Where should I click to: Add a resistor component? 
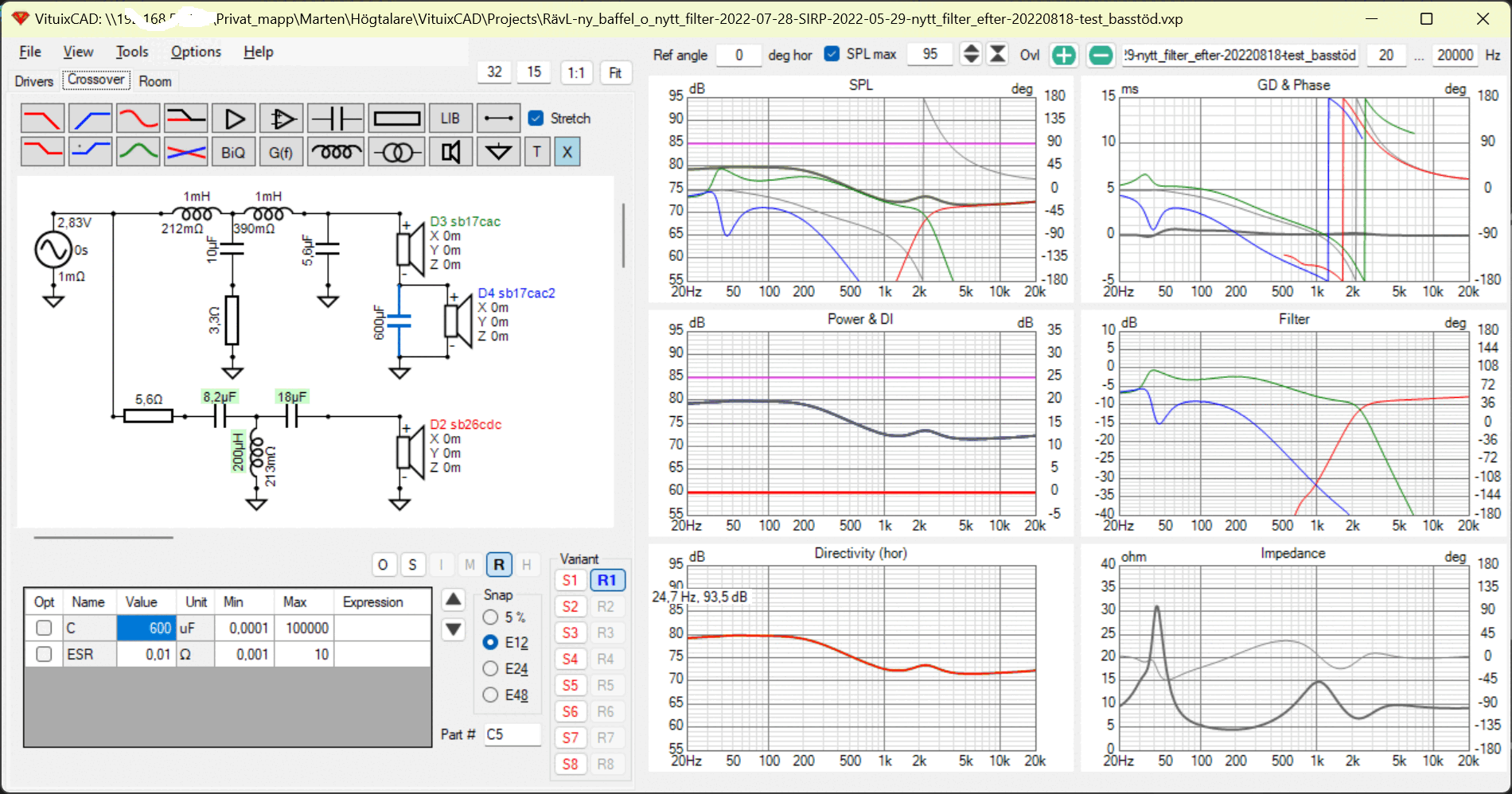tap(397, 119)
